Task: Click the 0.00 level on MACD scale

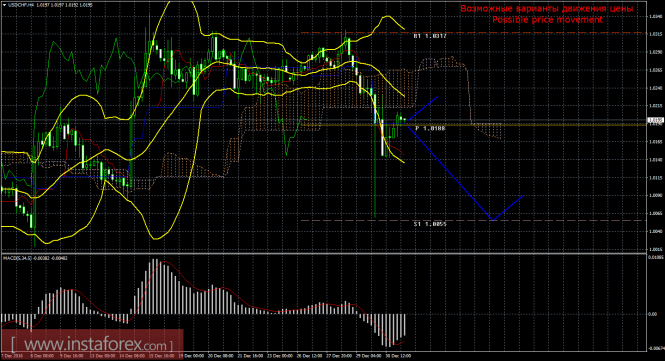Action: [653, 314]
